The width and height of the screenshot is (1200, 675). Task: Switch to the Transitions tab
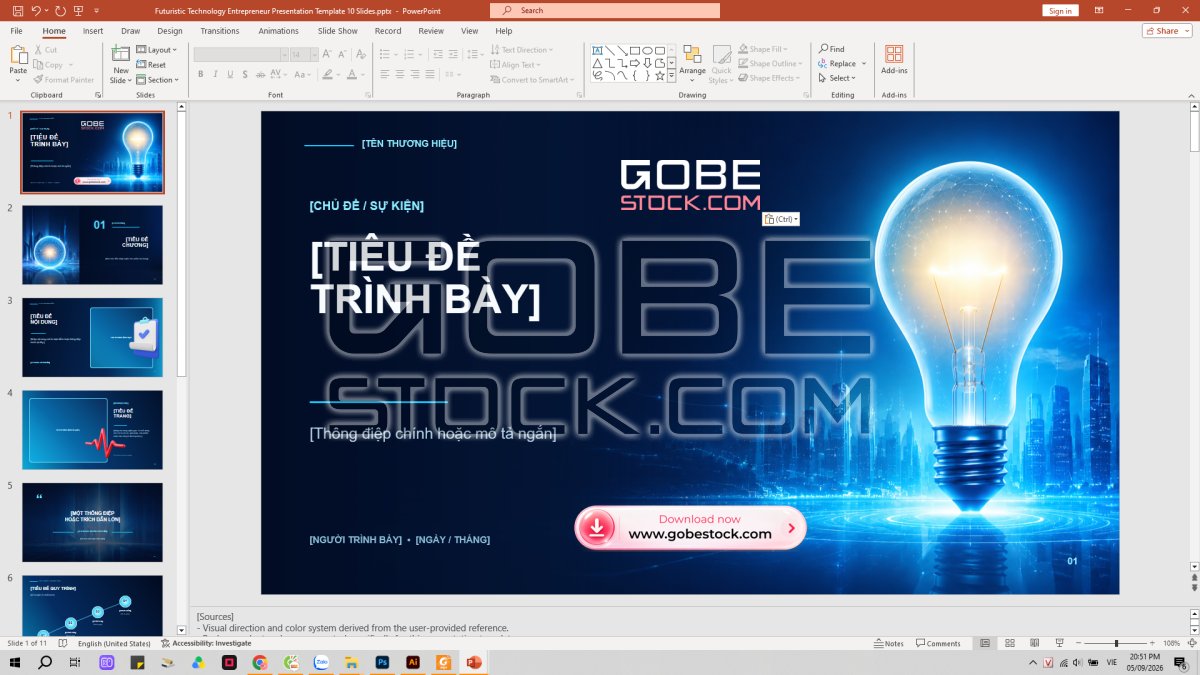(x=220, y=31)
